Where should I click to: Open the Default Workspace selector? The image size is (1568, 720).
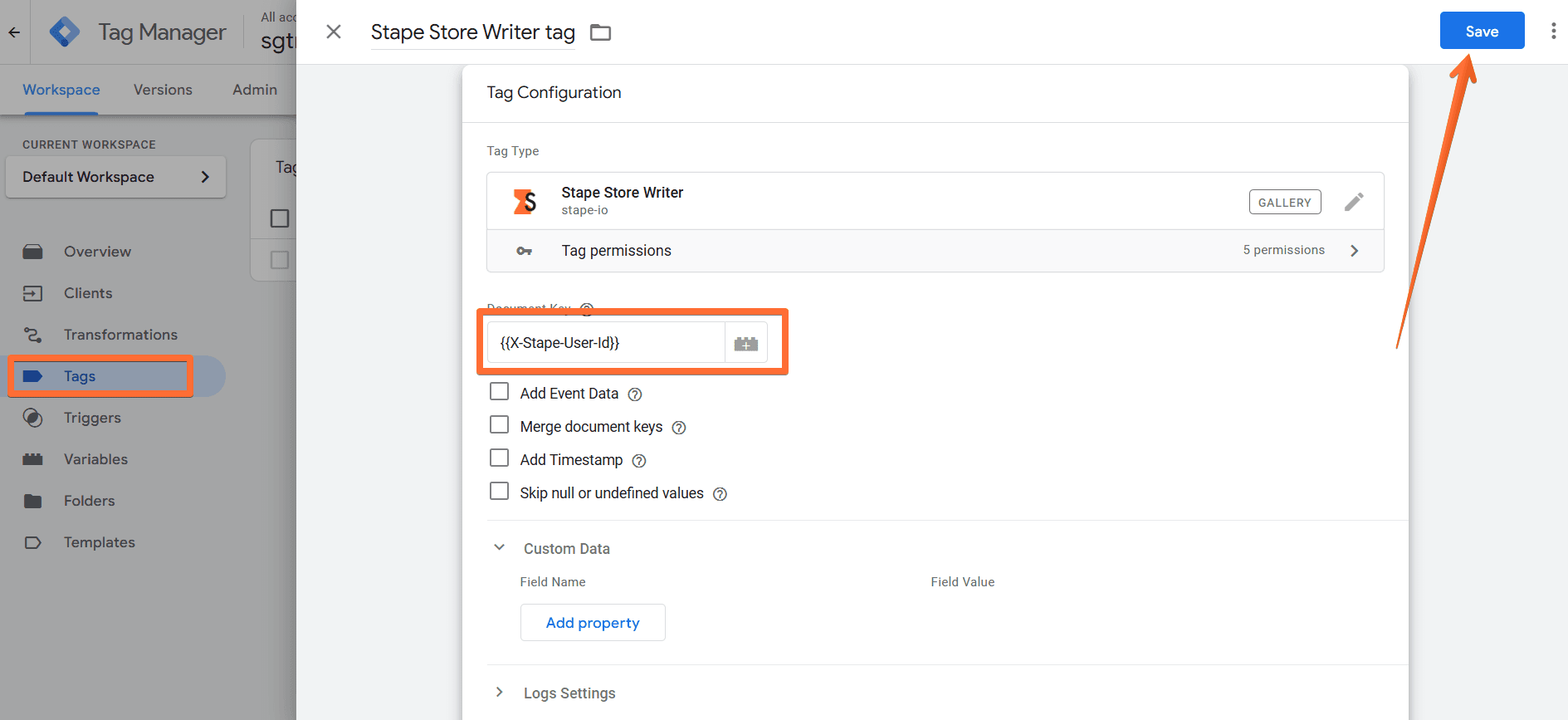click(x=115, y=177)
